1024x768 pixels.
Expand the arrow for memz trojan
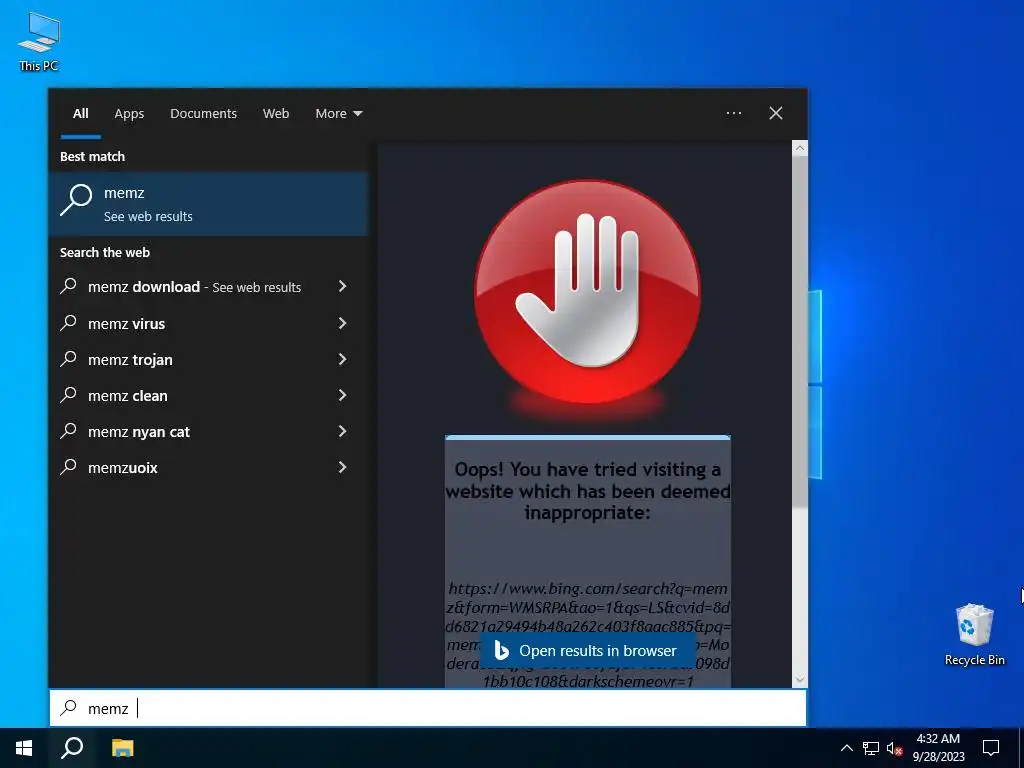(x=342, y=359)
